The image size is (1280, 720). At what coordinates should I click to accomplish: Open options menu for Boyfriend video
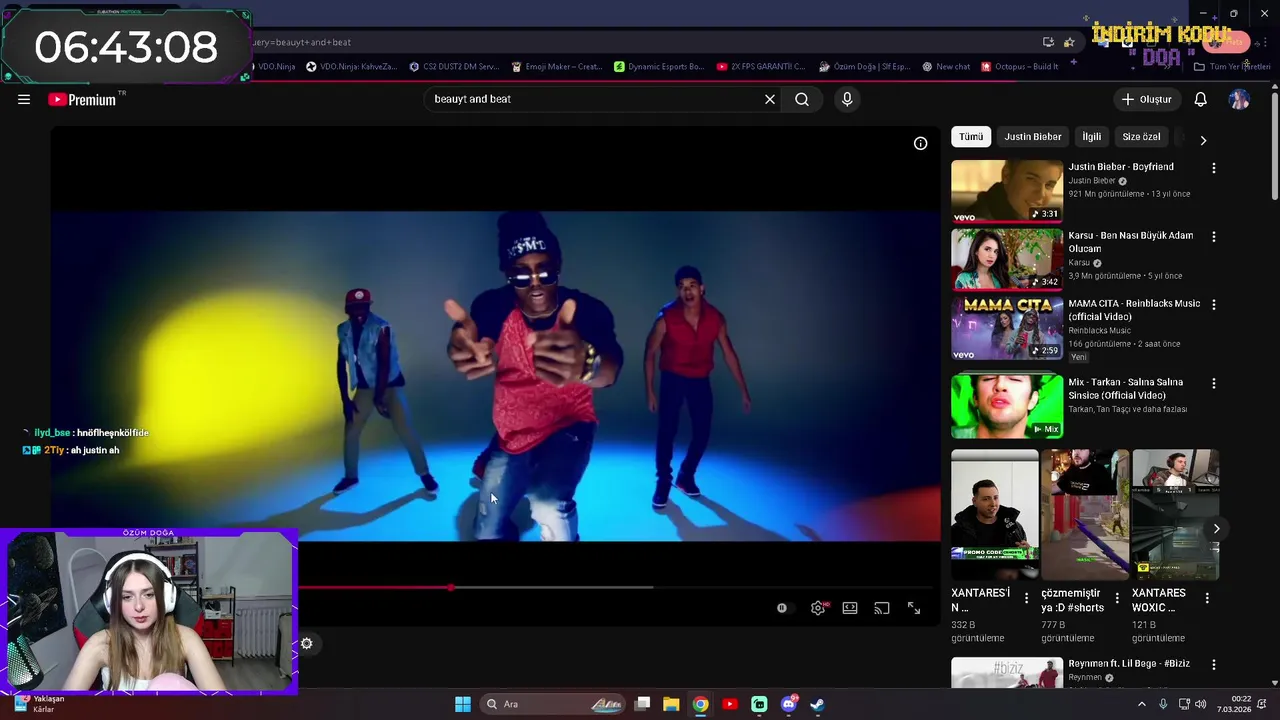tap(1214, 169)
